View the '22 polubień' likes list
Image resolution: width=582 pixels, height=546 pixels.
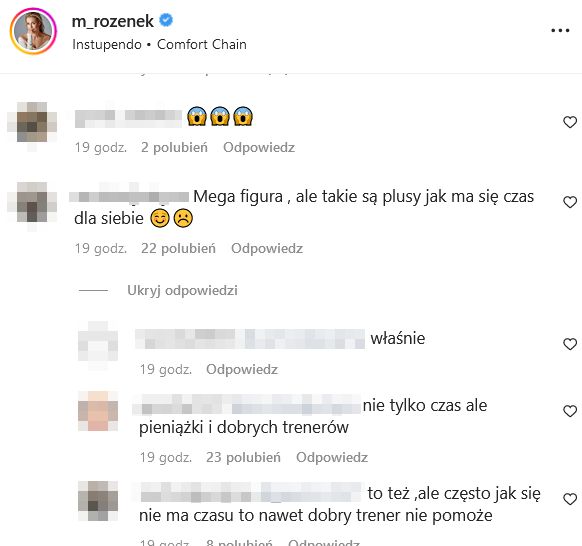(178, 248)
